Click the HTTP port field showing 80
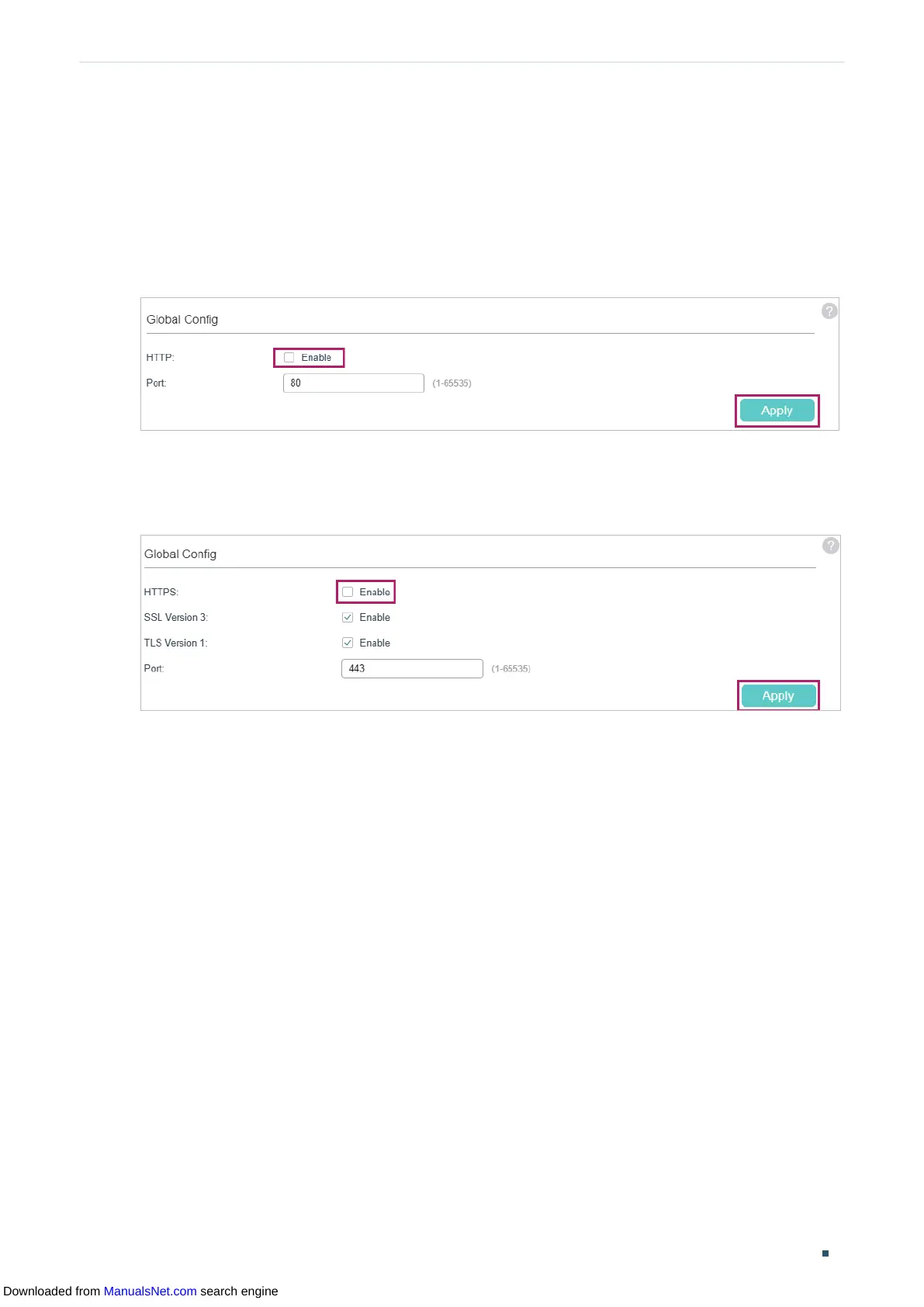This screenshot has width=924, height=1307. click(353, 383)
